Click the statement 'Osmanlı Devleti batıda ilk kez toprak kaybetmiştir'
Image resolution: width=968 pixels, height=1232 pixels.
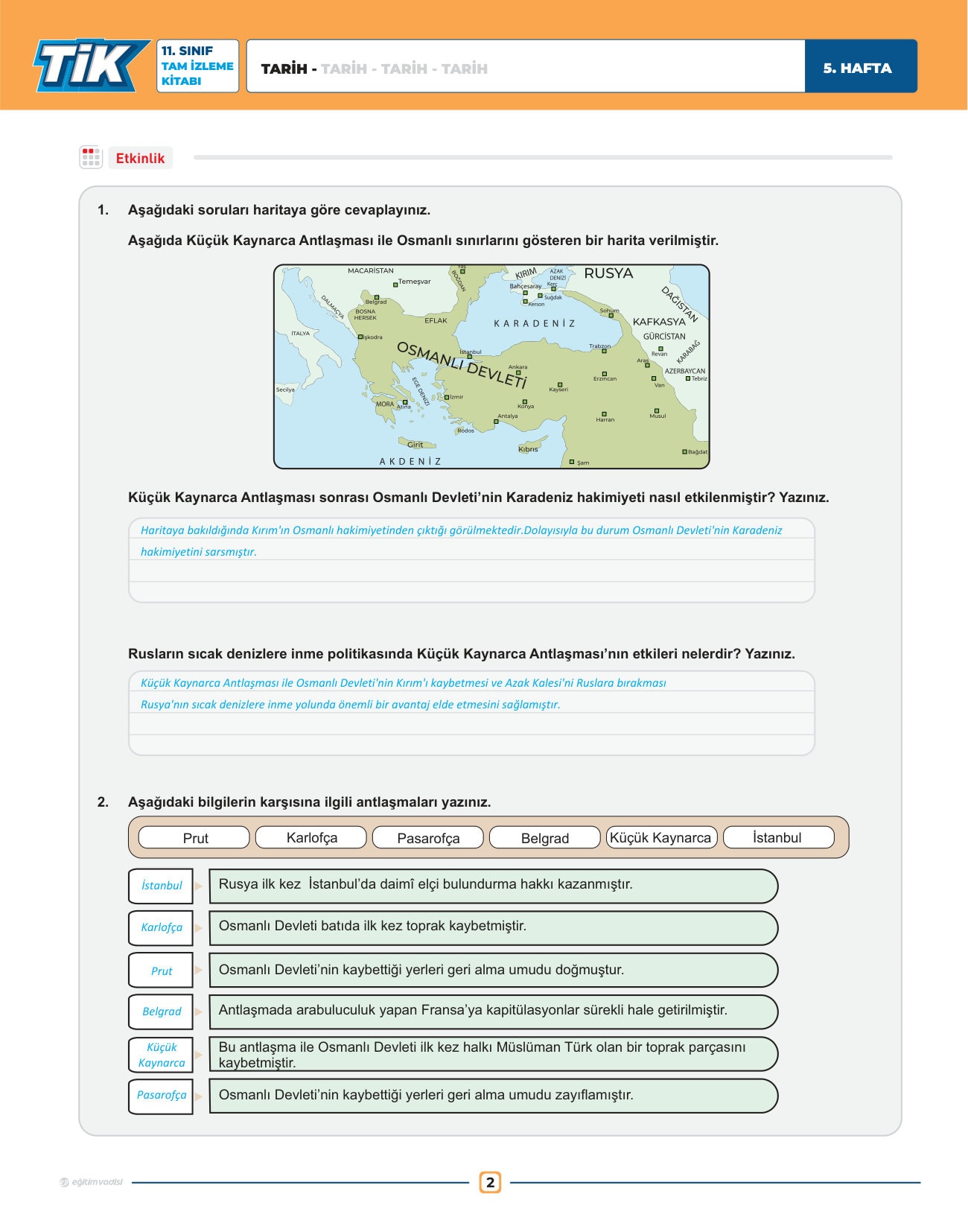[494, 928]
